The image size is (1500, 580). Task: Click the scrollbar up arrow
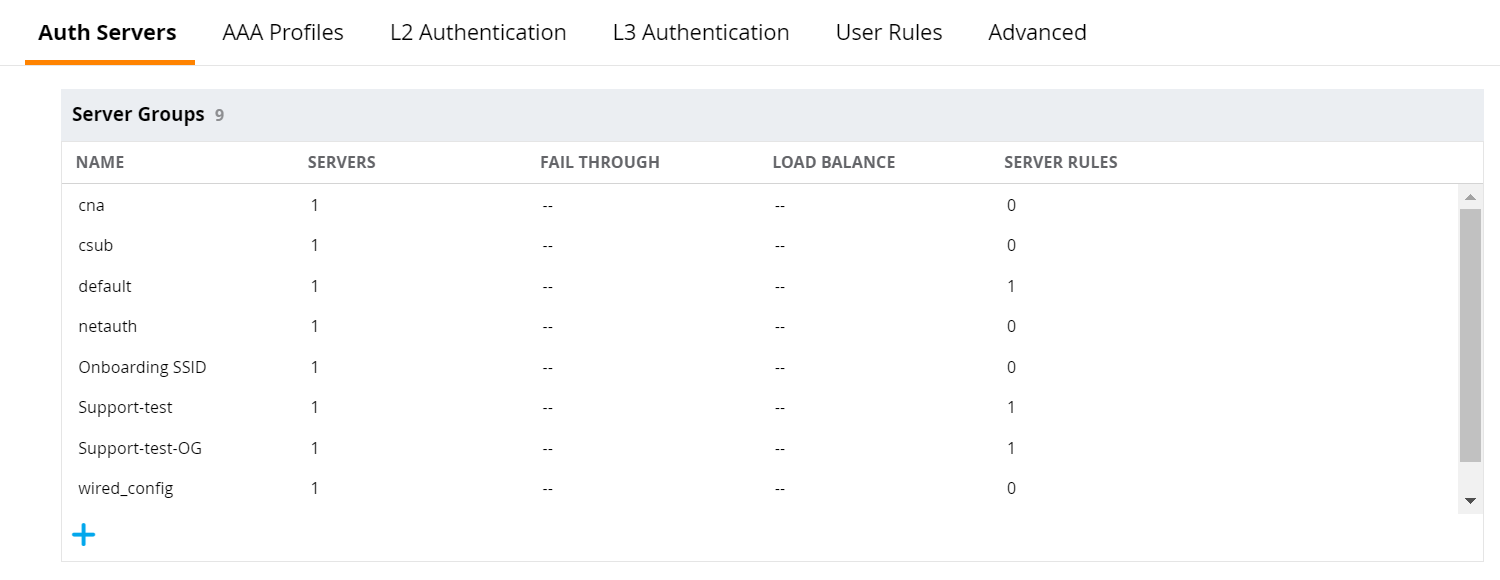click(x=1470, y=197)
